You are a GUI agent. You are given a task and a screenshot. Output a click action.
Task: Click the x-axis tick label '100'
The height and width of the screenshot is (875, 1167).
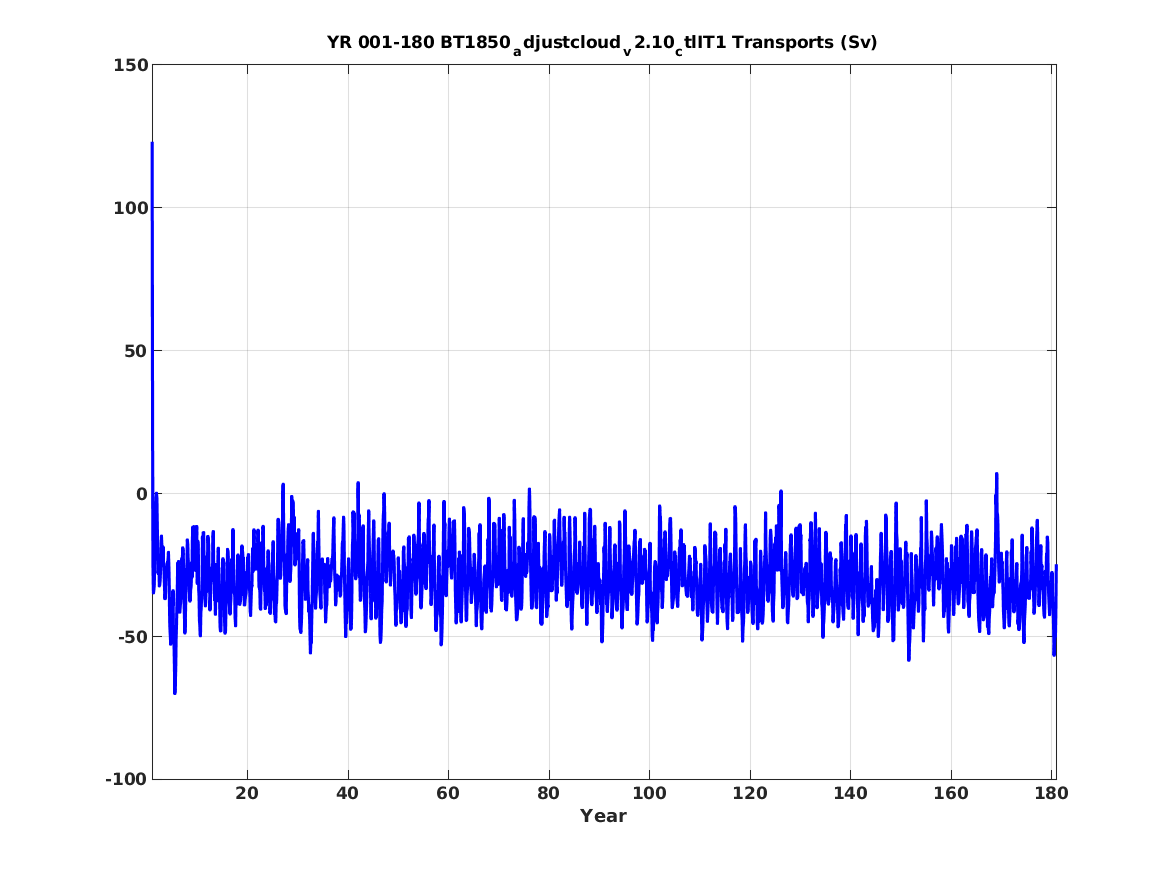(649, 794)
